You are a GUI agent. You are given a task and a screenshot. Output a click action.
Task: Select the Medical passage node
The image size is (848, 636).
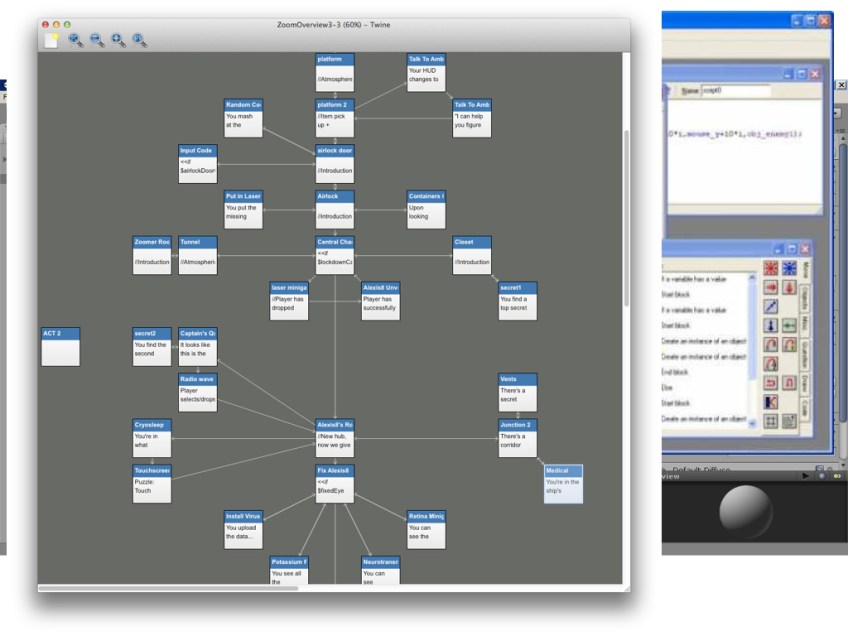[x=563, y=484]
